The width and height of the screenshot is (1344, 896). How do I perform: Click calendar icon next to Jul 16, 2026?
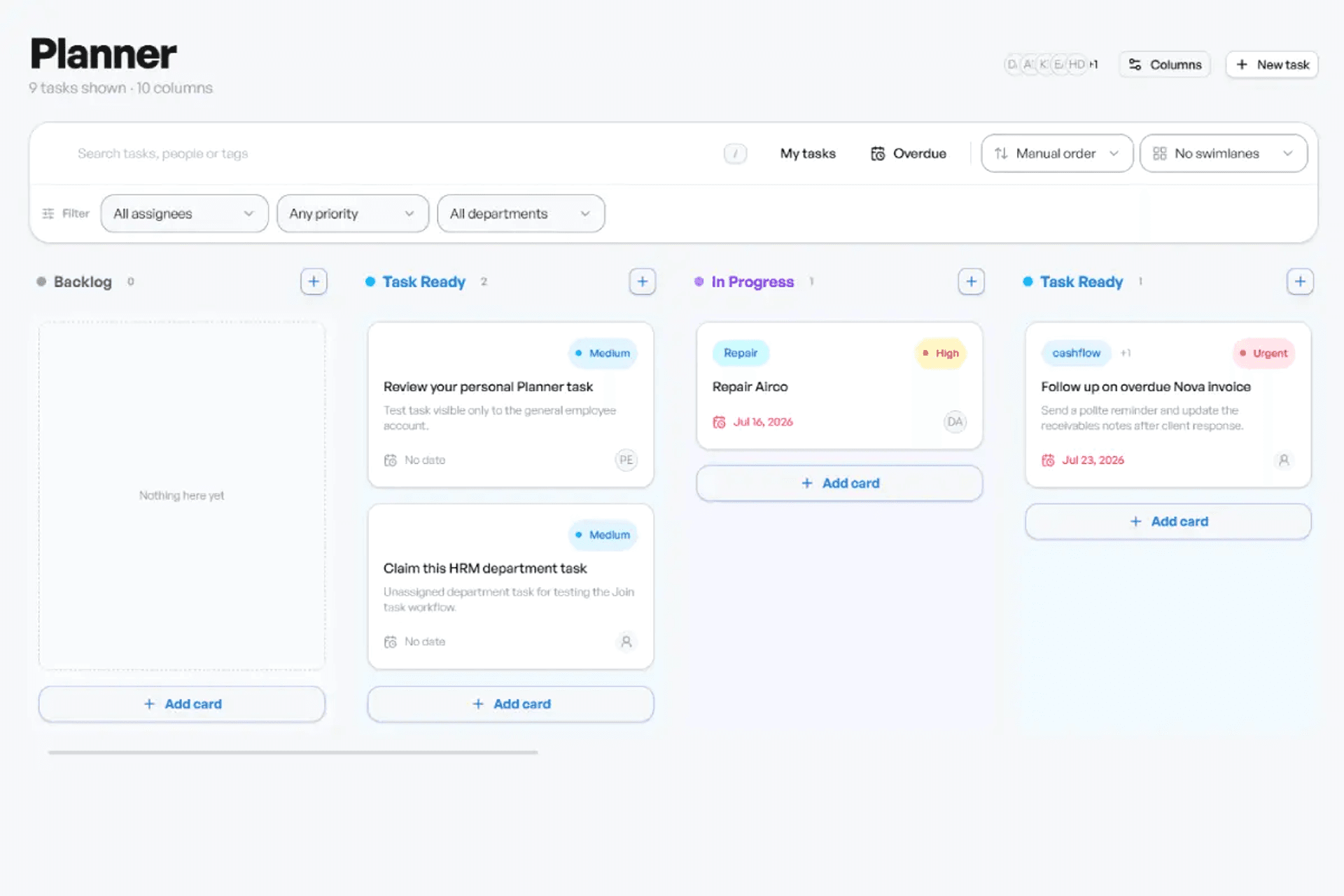click(719, 422)
